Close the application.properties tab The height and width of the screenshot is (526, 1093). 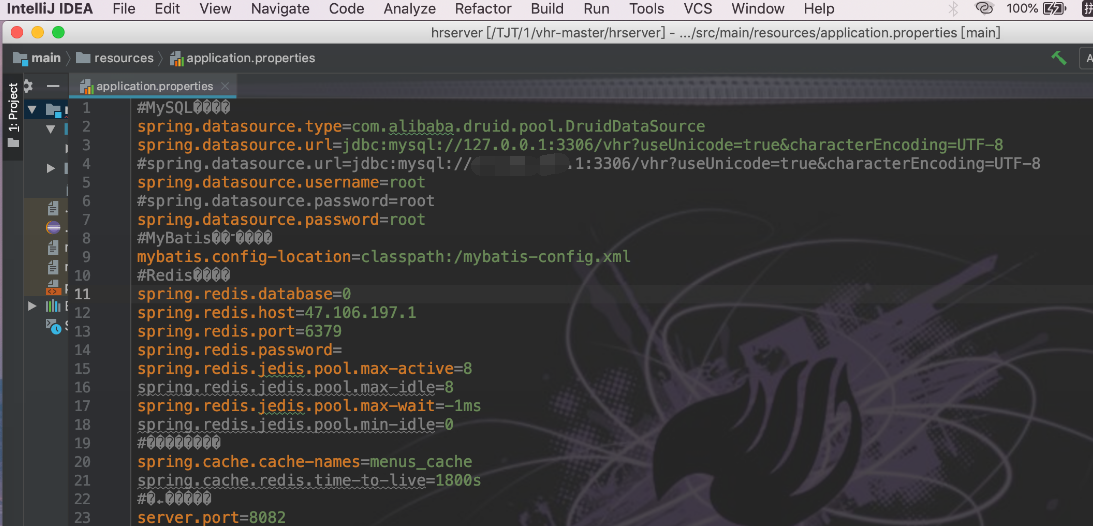(x=226, y=86)
